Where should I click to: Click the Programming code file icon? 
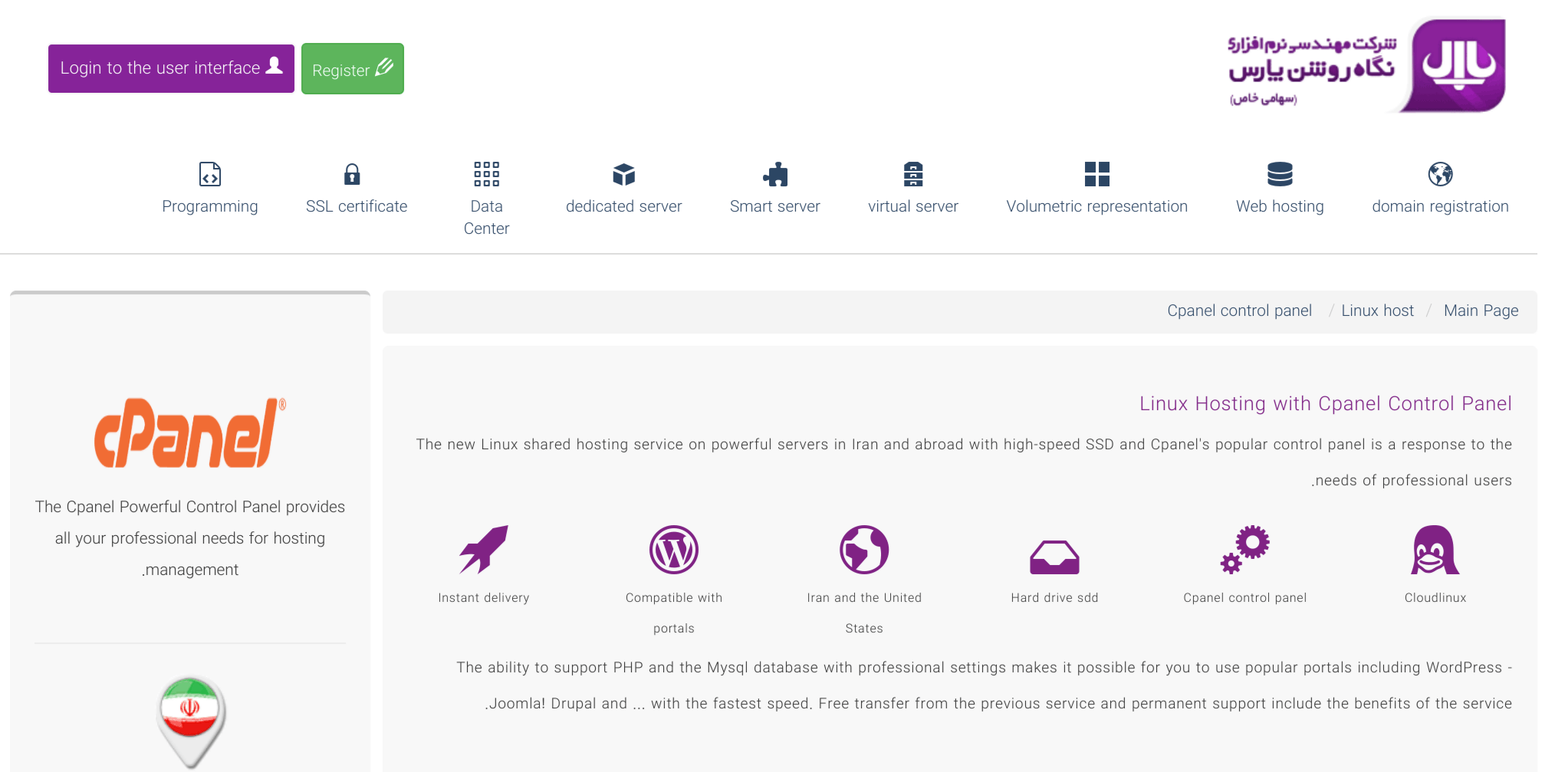coord(210,174)
